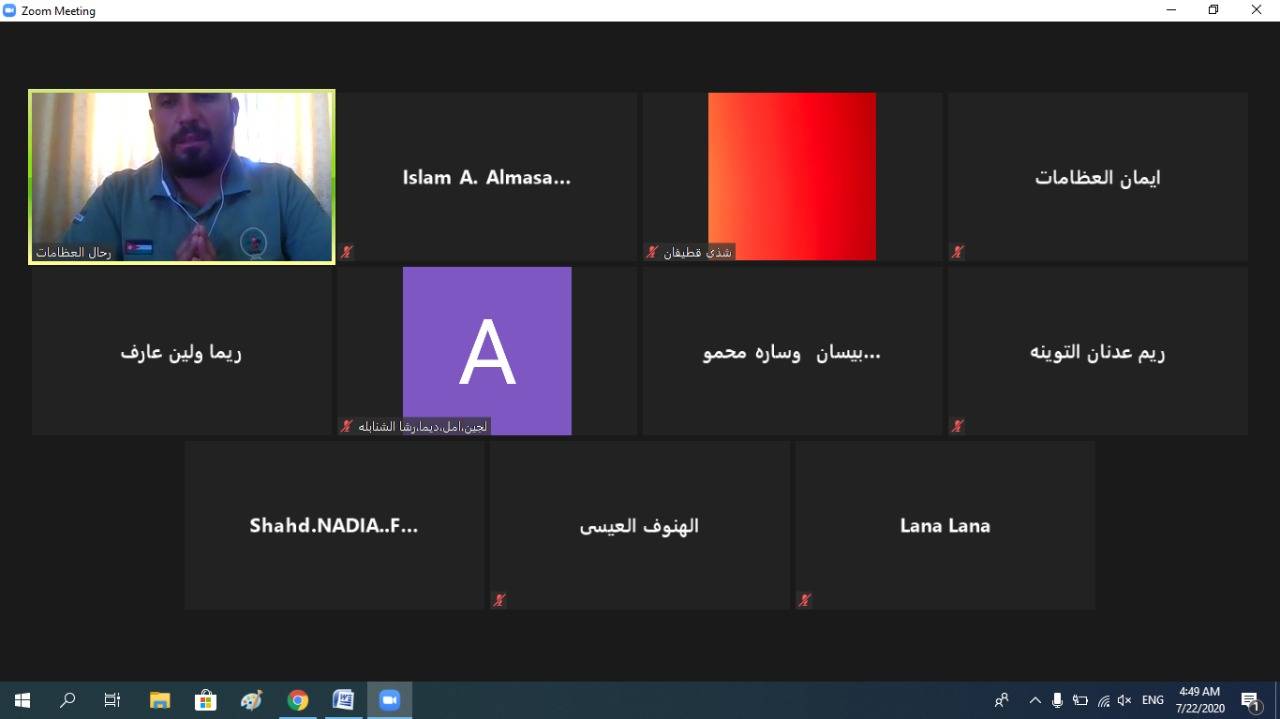Open Zoom from the Windows taskbar
This screenshot has height=719, width=1280.
coord(389,700)
